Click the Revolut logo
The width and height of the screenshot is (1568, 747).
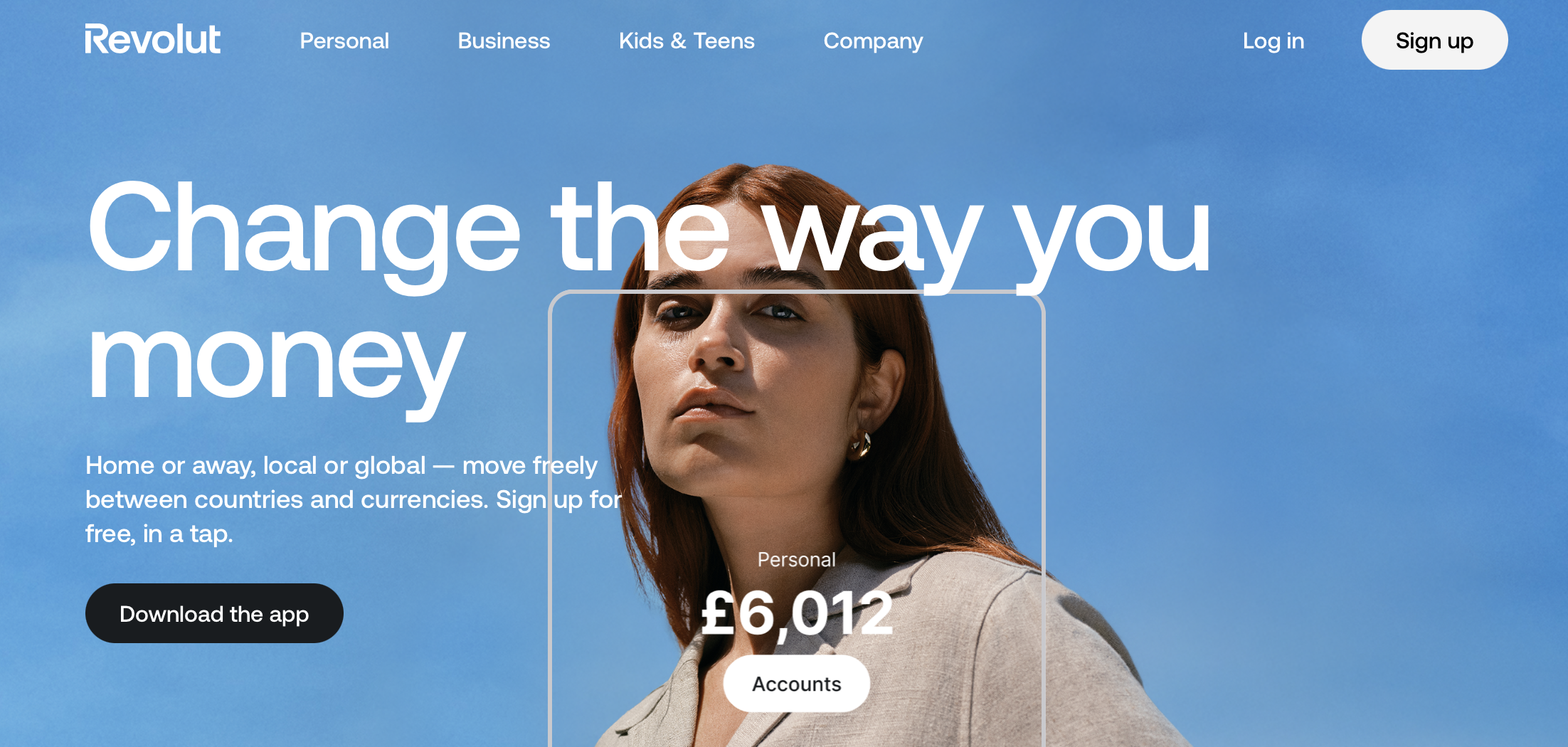point(152,40)
